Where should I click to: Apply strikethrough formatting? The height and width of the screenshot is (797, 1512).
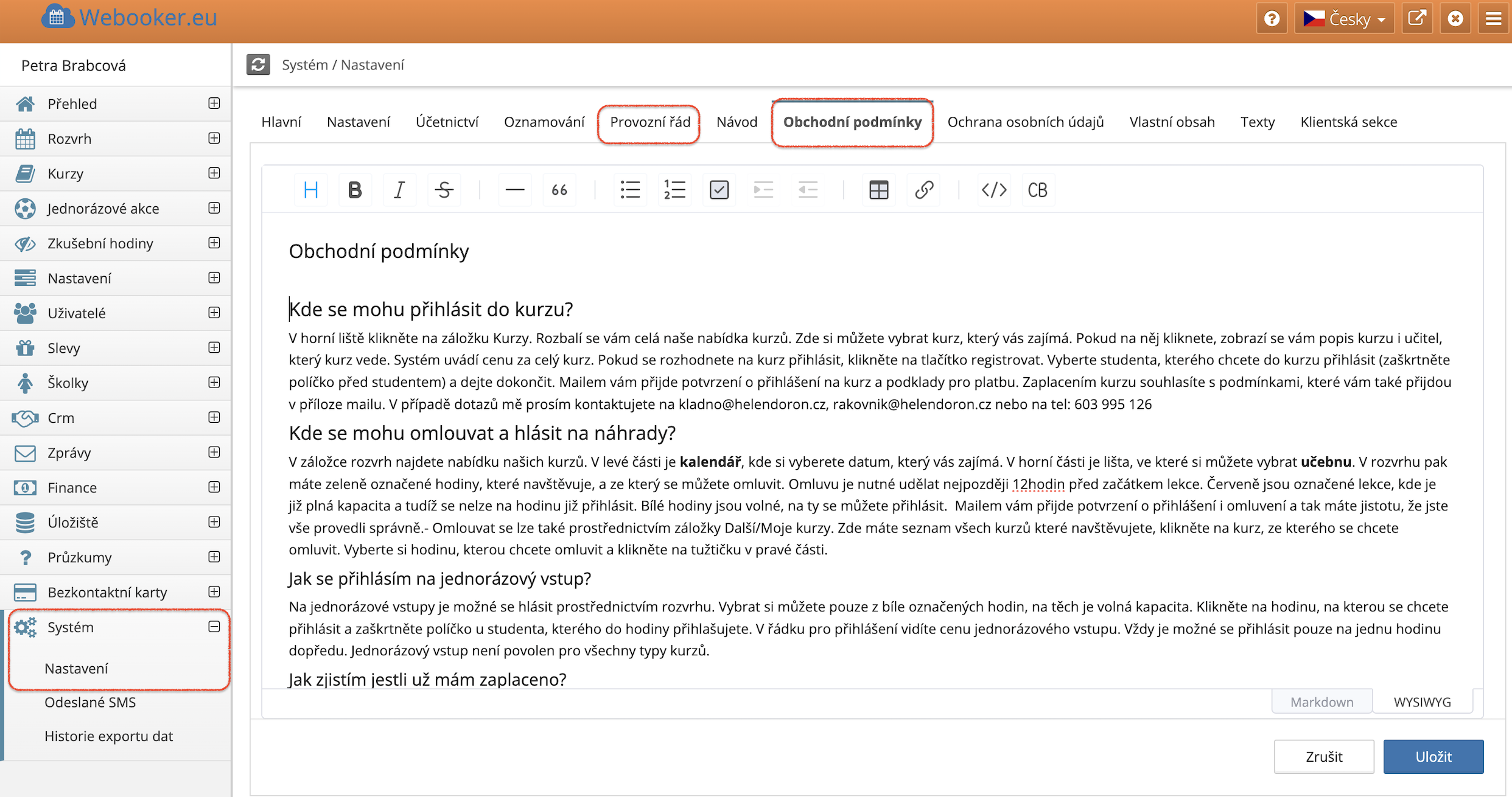(x=444, y=190)
